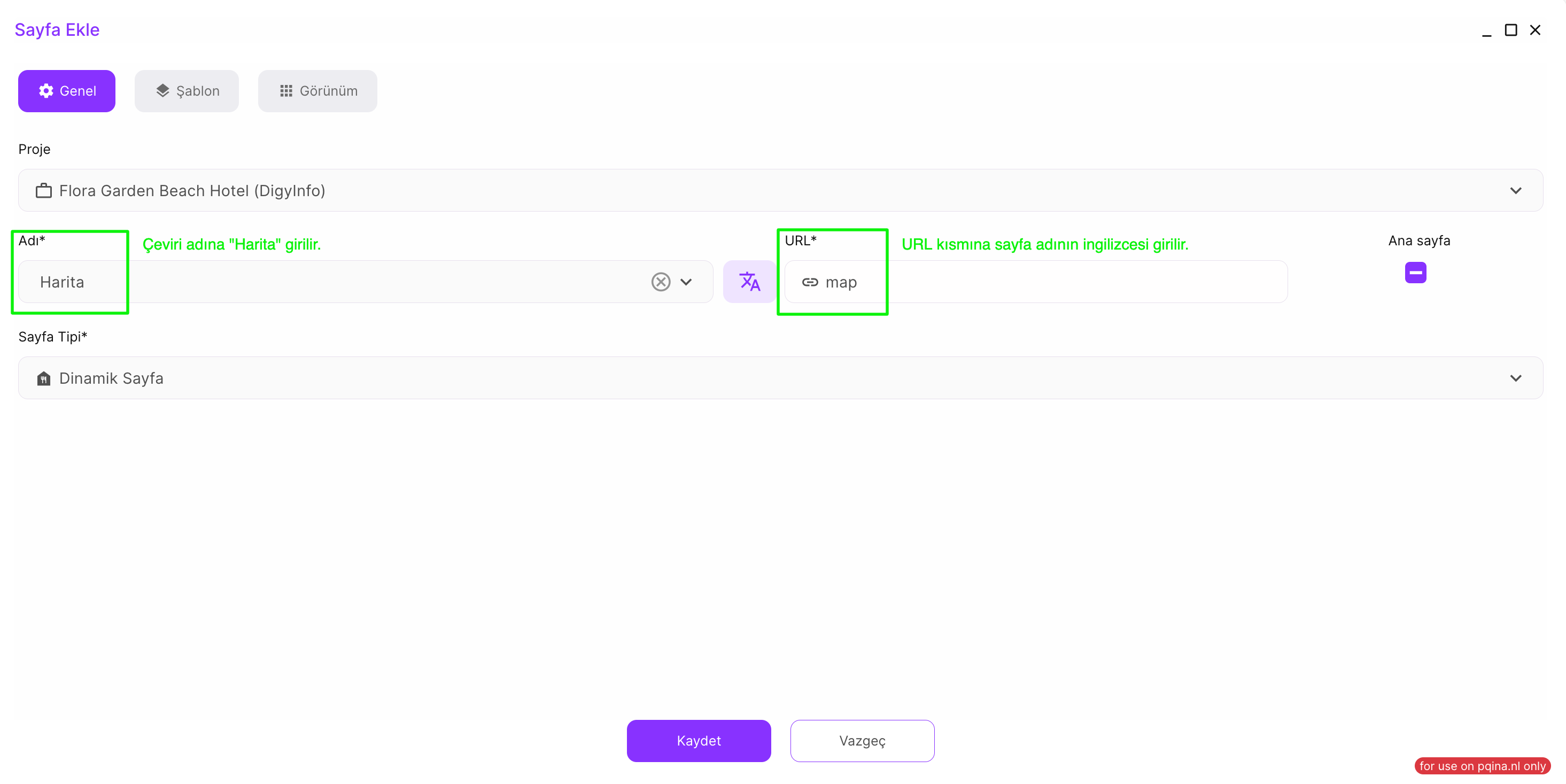1566x784 pixels.
Task: Toggle the Ana sayfa checkbox
Action: coord(1415,272)
